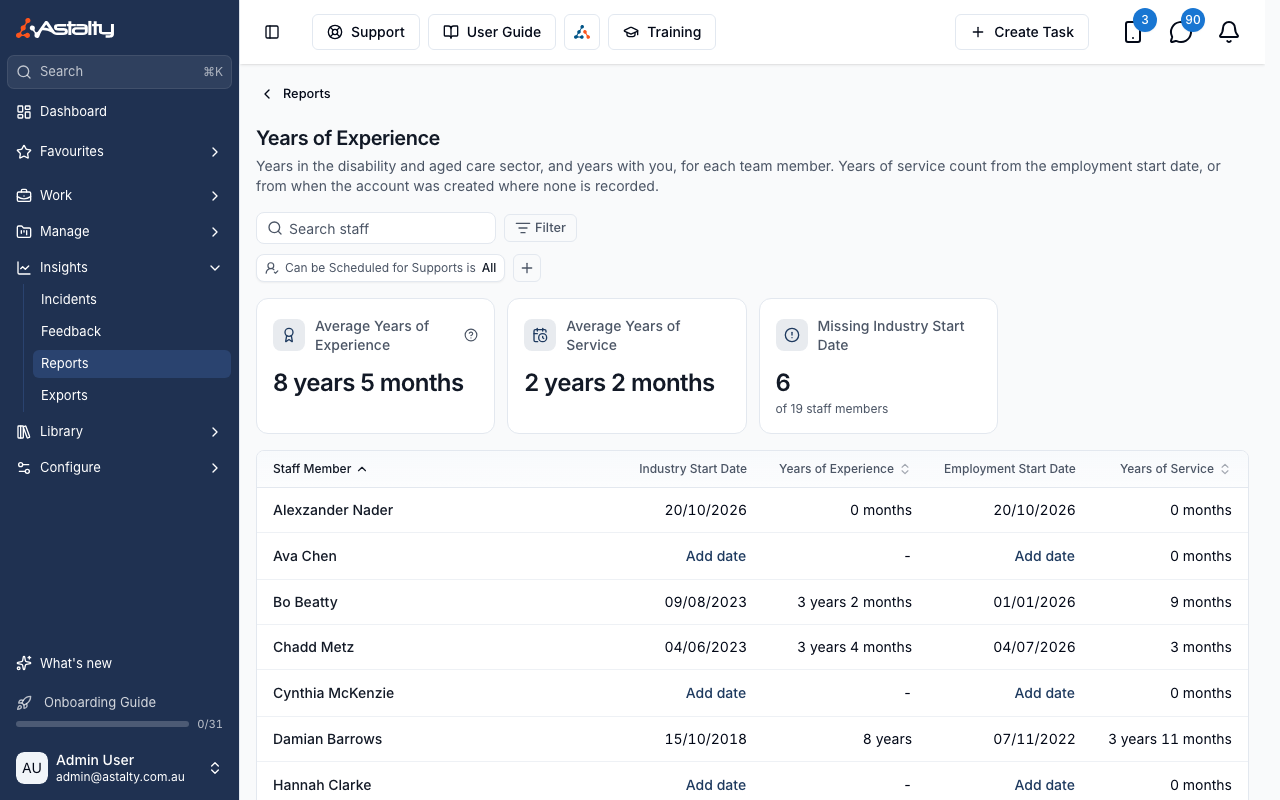Click the back chevron next to Reports
The width and height of the screenshot is (1280, 800).
pos(267,94)
